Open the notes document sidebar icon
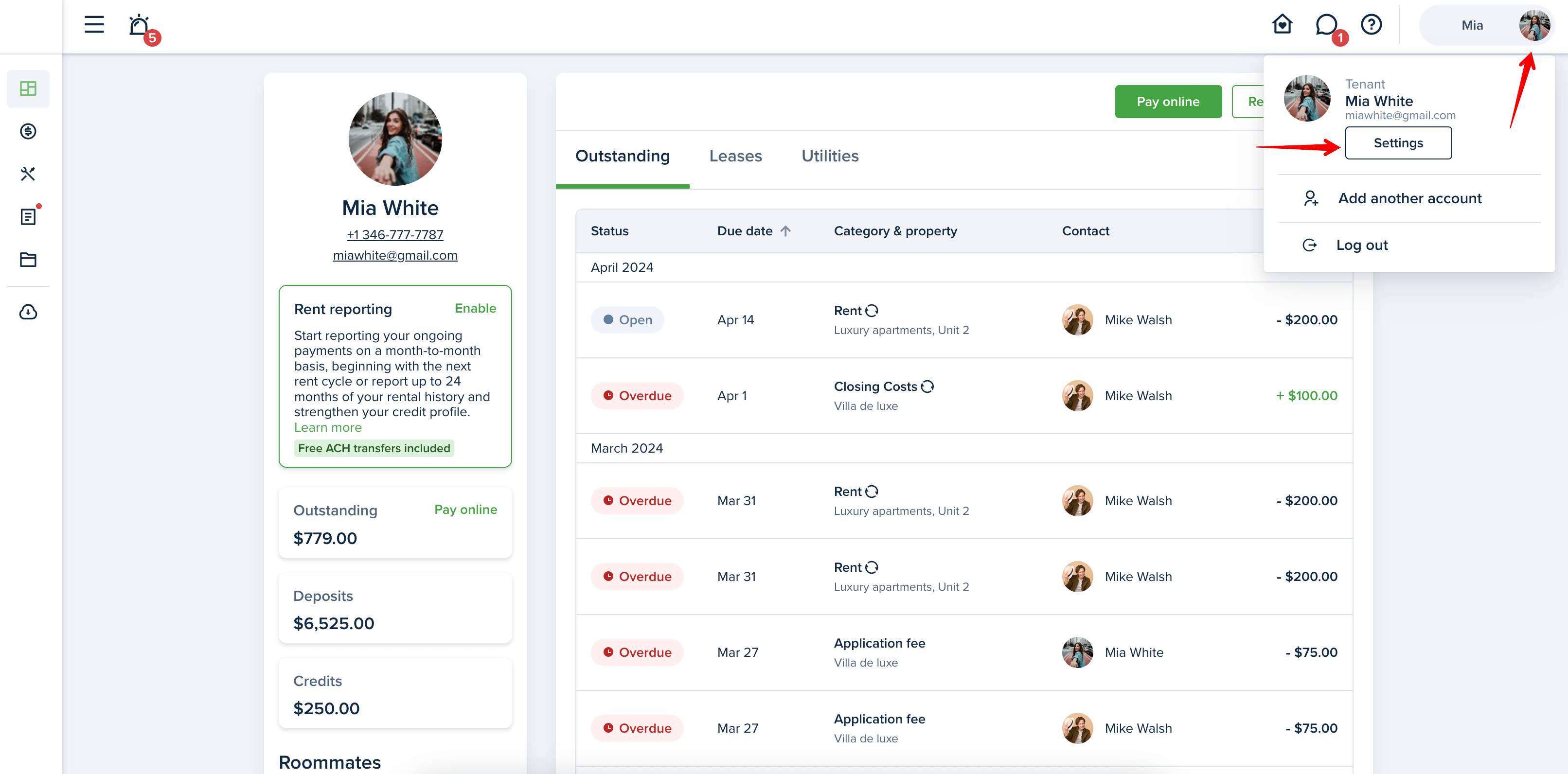Viewport: 1568px width, 774px height. pos(28,217)
